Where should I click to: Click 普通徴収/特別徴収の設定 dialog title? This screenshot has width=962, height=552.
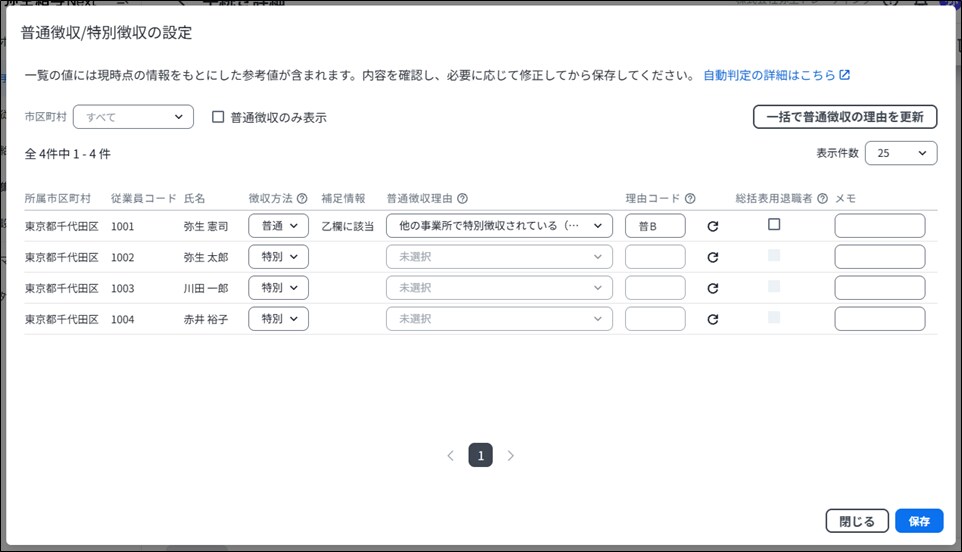[x=106, y=33]
